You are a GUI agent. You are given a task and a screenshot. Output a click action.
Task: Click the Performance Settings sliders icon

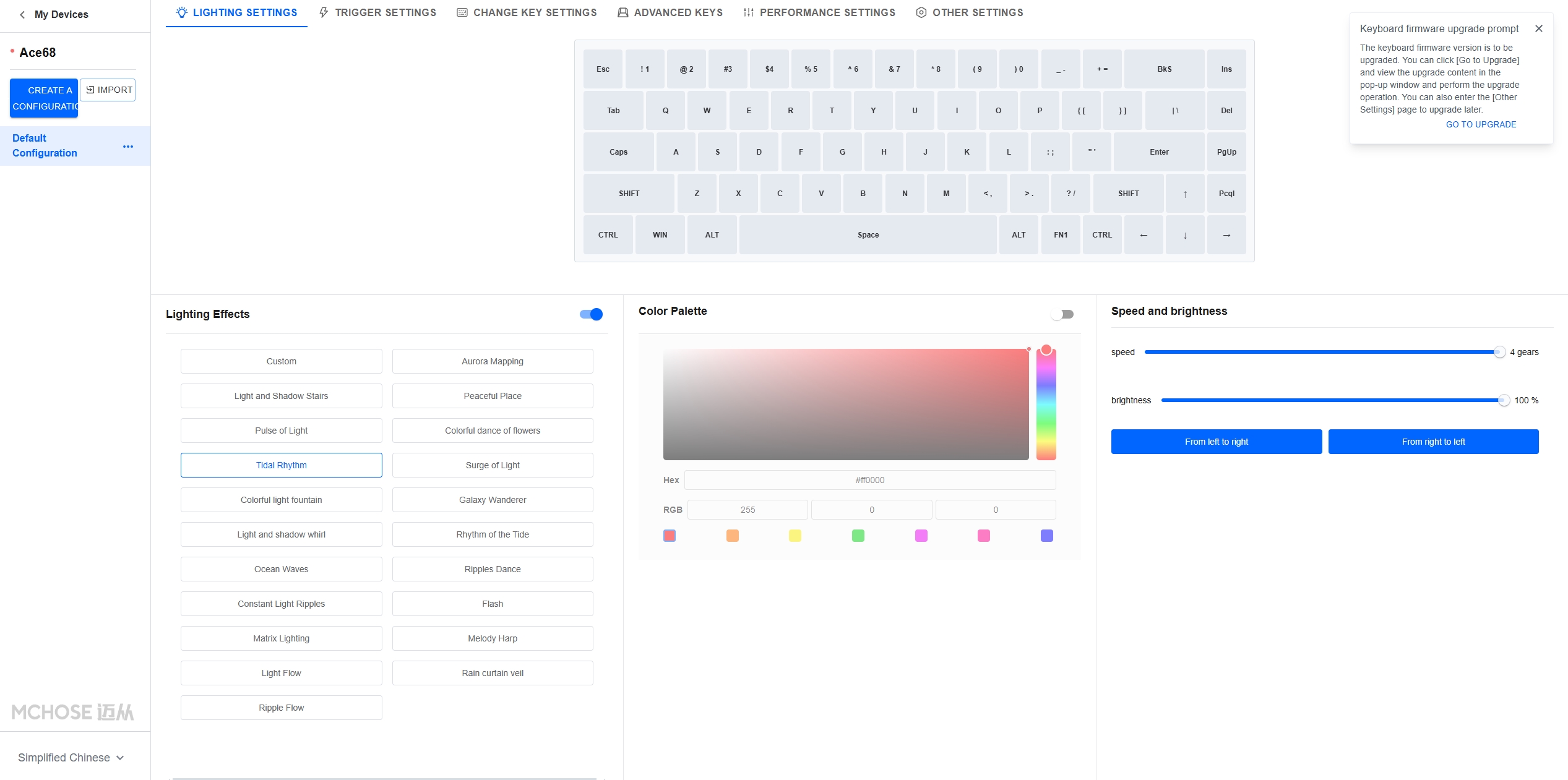749,12
